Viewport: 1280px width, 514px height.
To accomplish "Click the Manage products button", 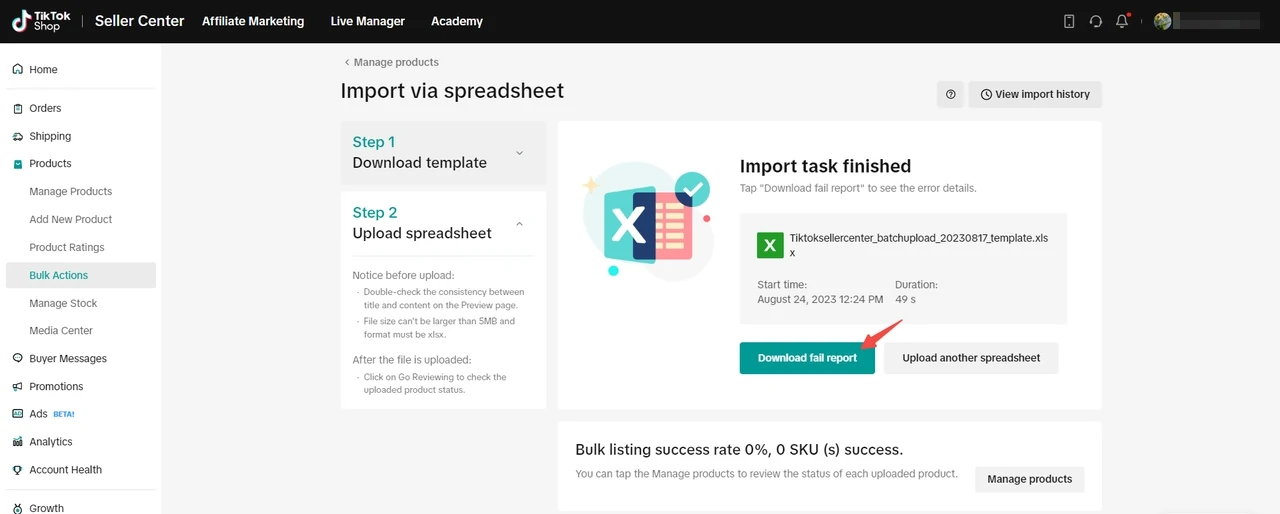I will [1029, 479].
